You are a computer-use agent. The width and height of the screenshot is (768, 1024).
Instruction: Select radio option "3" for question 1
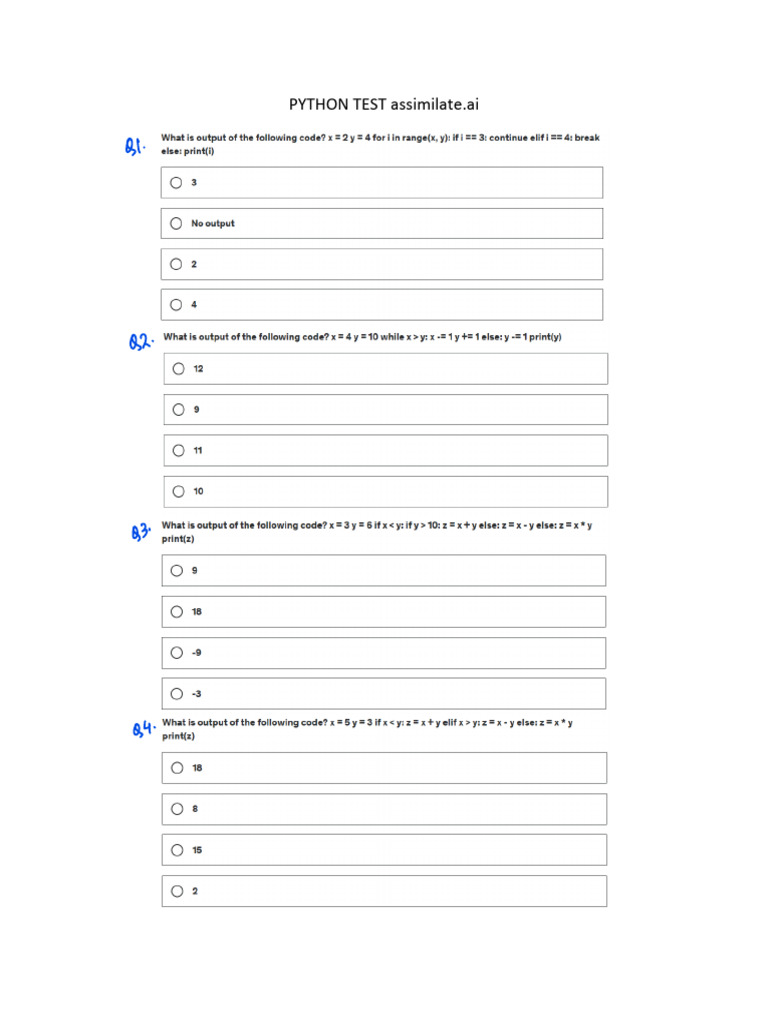click(176, 183)
